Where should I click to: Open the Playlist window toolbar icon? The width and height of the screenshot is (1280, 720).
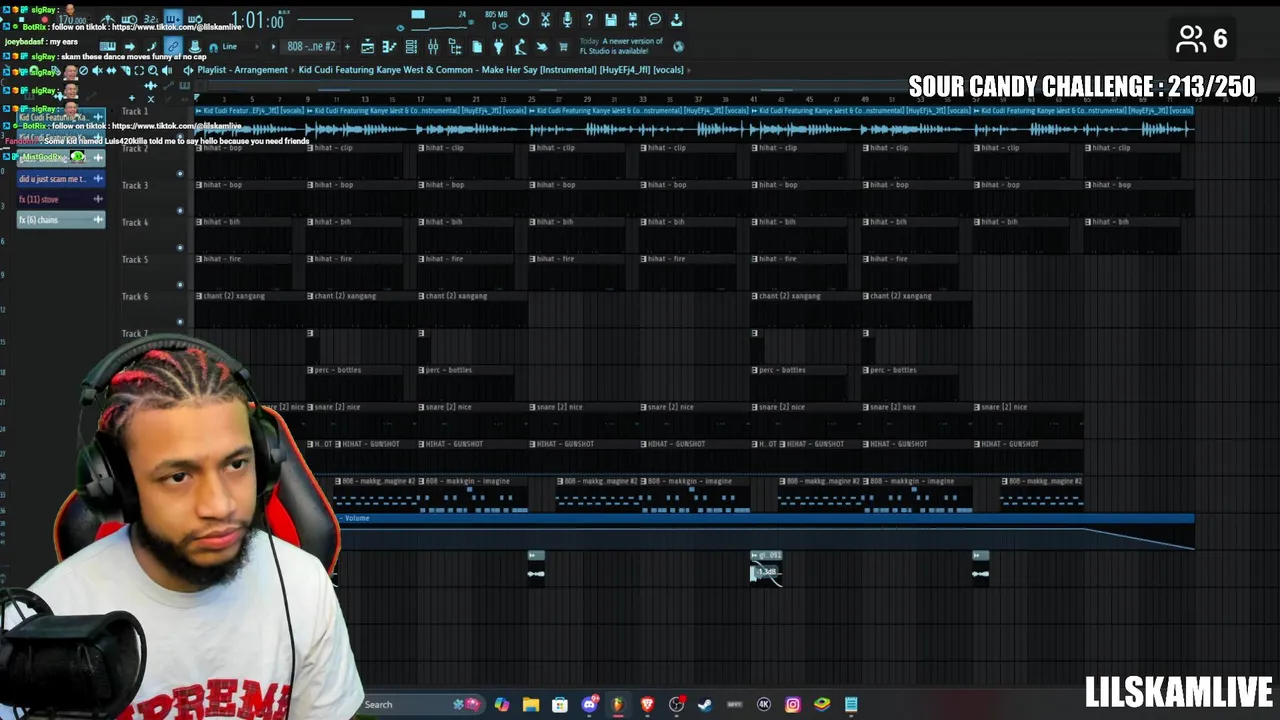(x=367, y=46)
